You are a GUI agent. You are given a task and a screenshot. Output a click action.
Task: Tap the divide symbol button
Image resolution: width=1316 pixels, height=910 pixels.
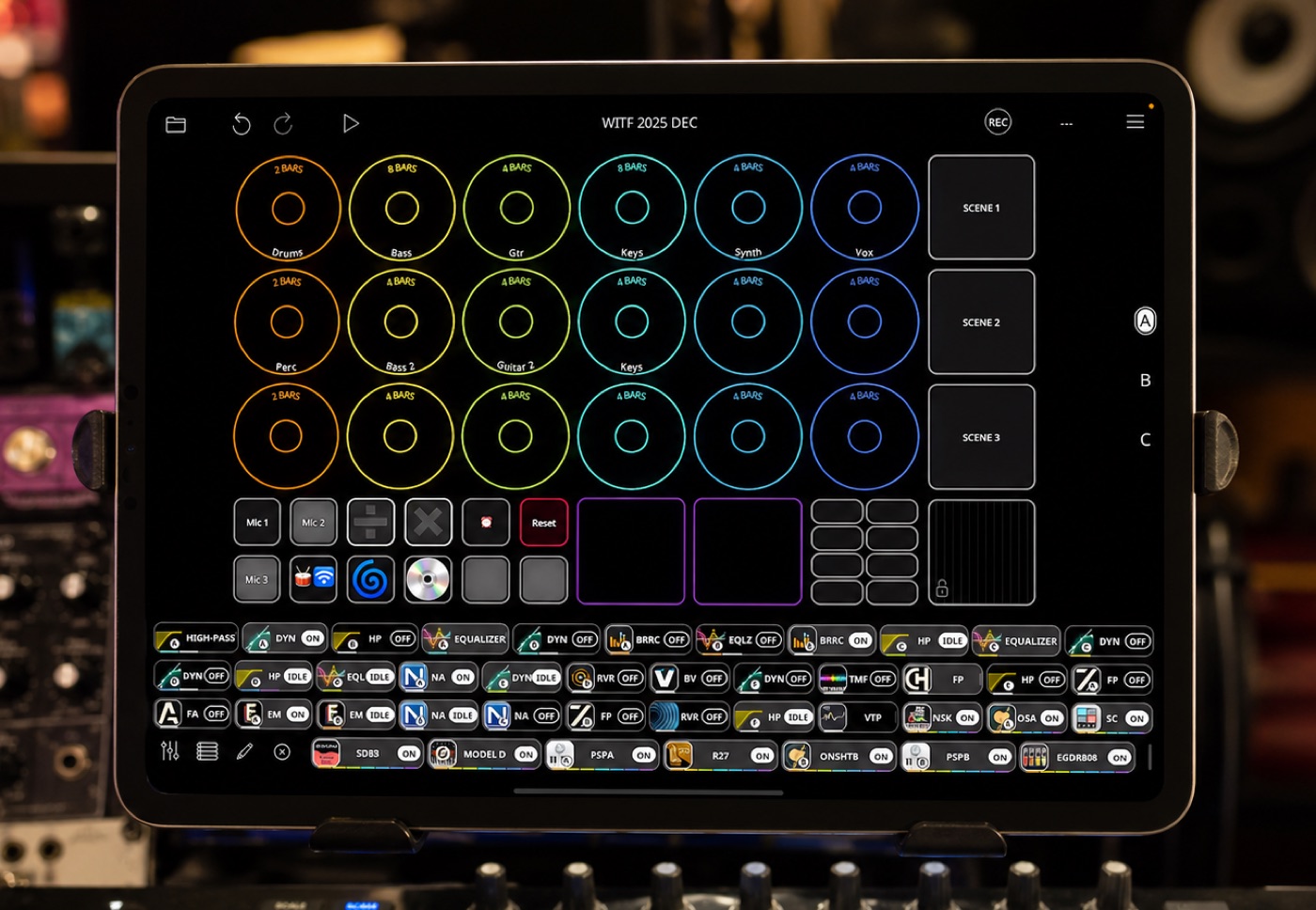pyautogui.click(x=370, y=522)
